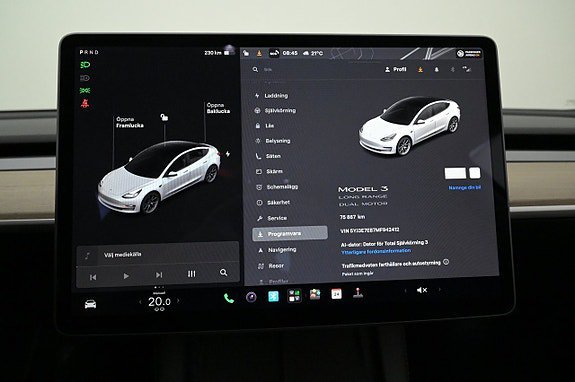Open Bluetooth settings icon

[453, 69]
